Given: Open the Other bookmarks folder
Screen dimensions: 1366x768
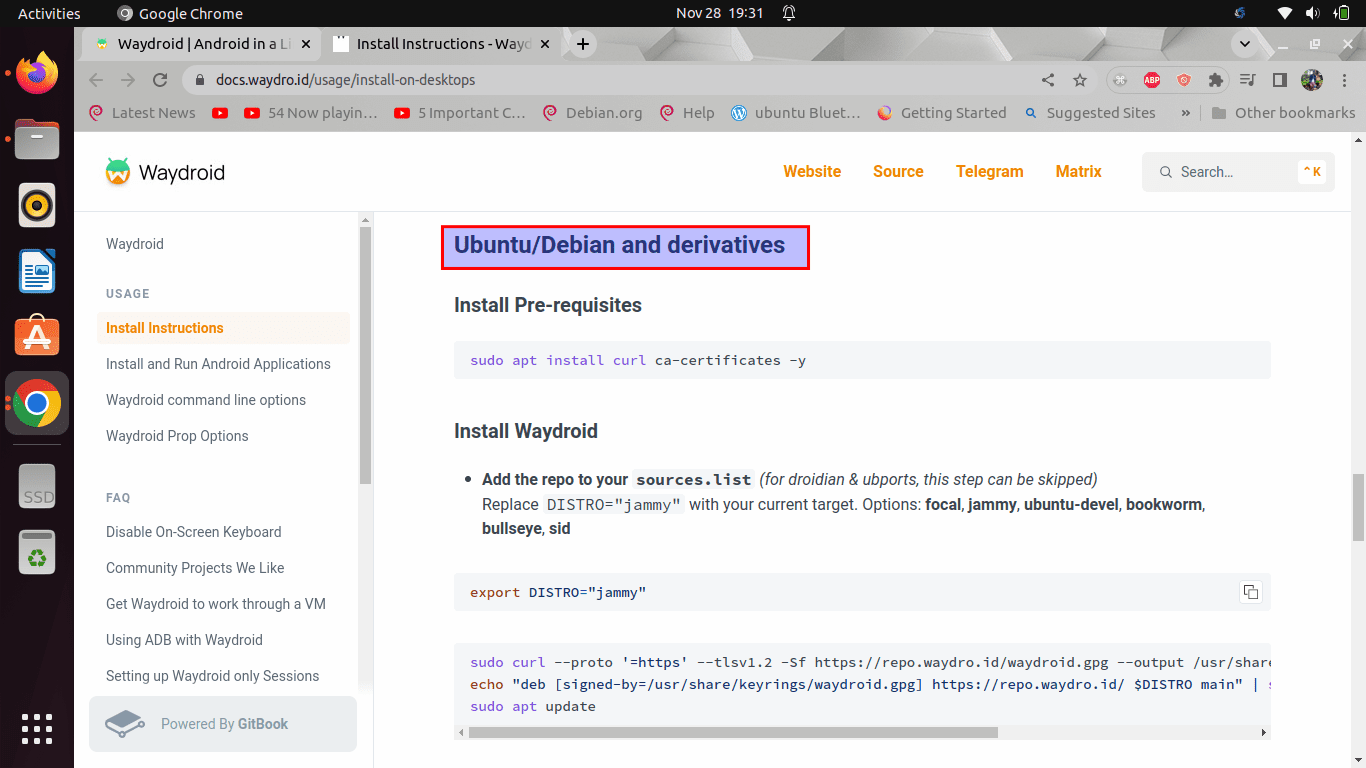Looking at the screenshot, I should tap(1283, 113).
